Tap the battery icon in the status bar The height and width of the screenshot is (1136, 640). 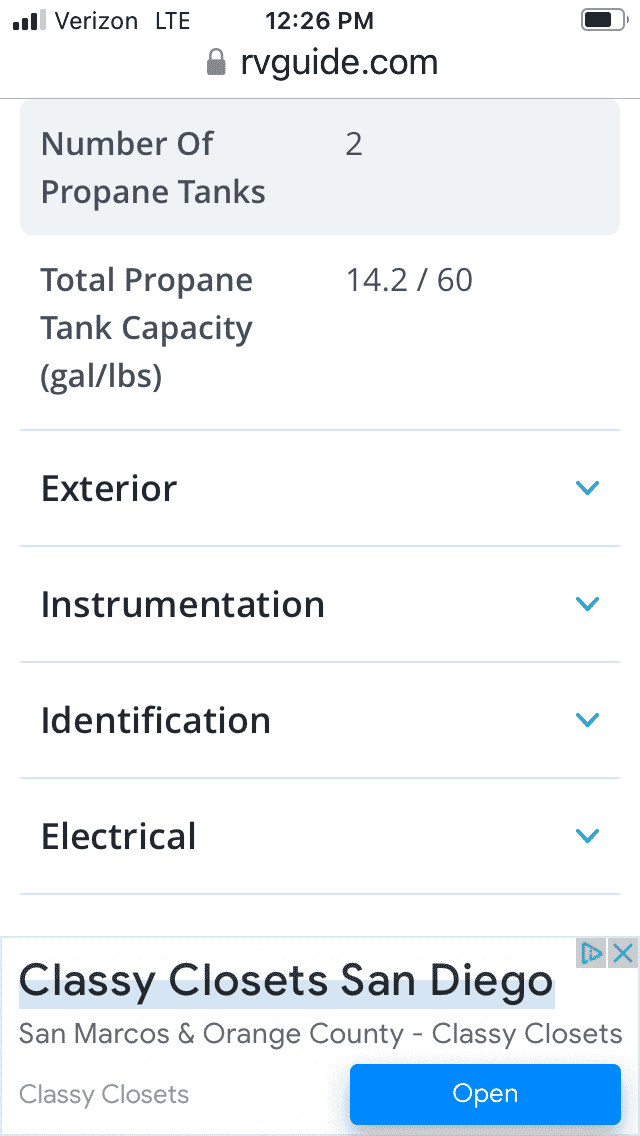coord(604,20)
